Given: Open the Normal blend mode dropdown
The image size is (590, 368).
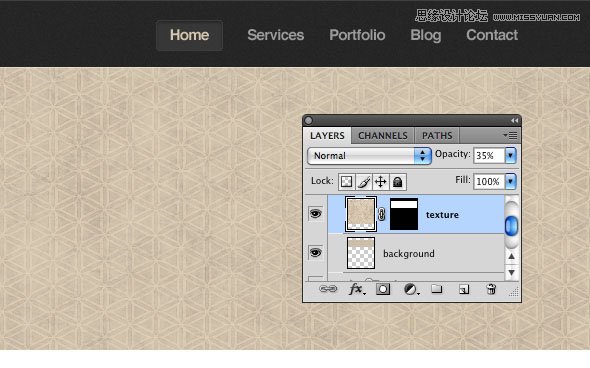Looking at the screenshot, I should tap(369, 155).
